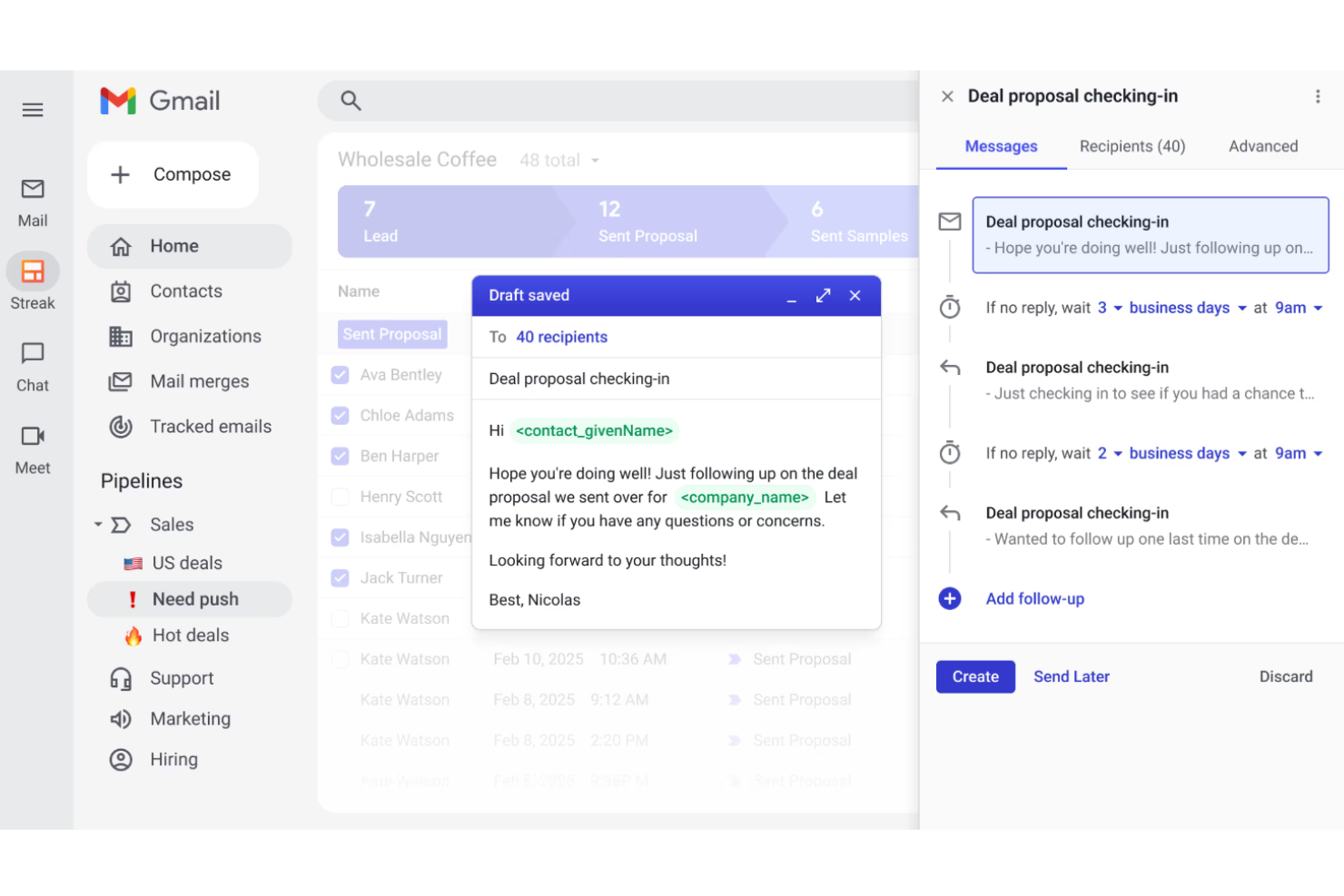Open the 9am dropdown on the 2 business days row
Screen dimensions: 1344x896
(1299, 453)
